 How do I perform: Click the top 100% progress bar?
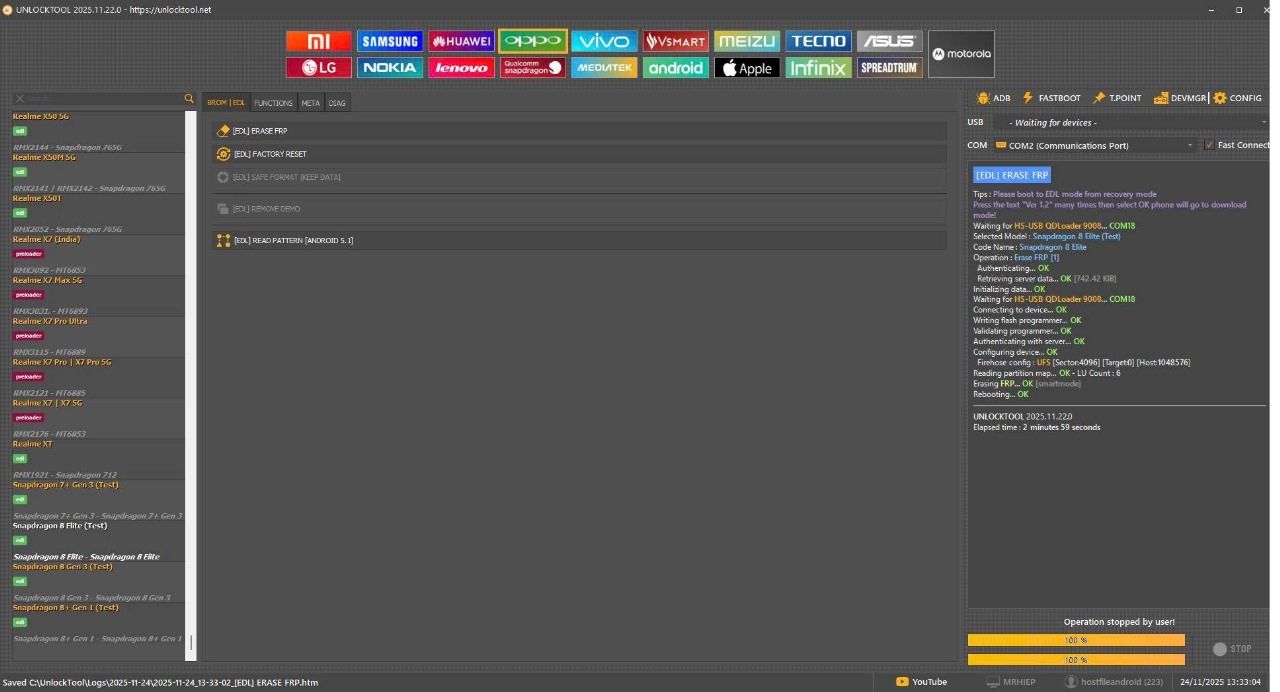1076,640
